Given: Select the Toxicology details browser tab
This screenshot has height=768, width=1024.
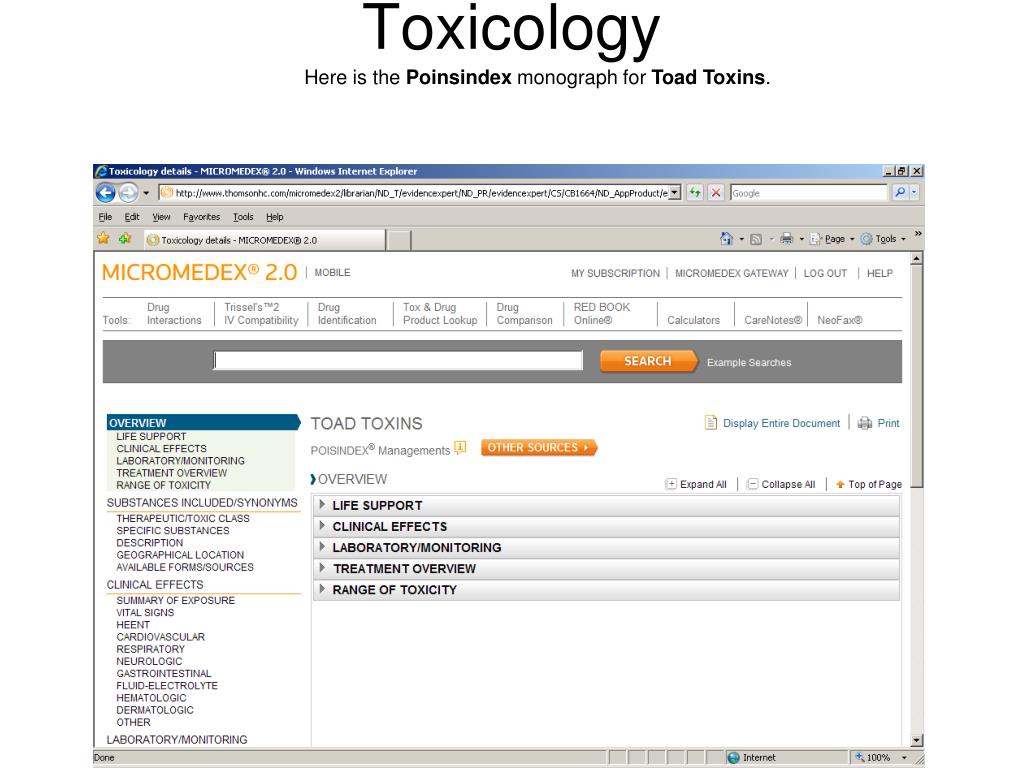Looking at the screenshot, I should pos(264,240).
